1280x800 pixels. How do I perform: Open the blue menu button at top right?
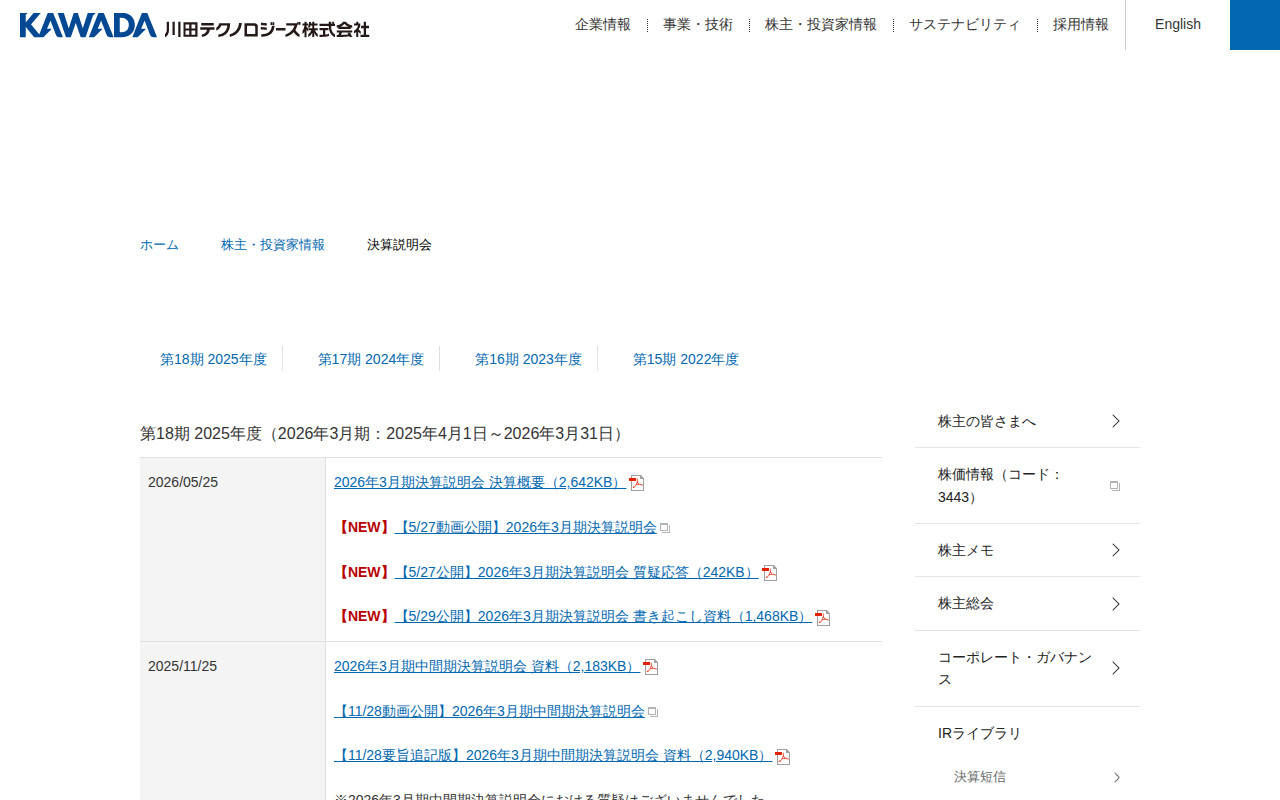click(x=1255, y=25)
